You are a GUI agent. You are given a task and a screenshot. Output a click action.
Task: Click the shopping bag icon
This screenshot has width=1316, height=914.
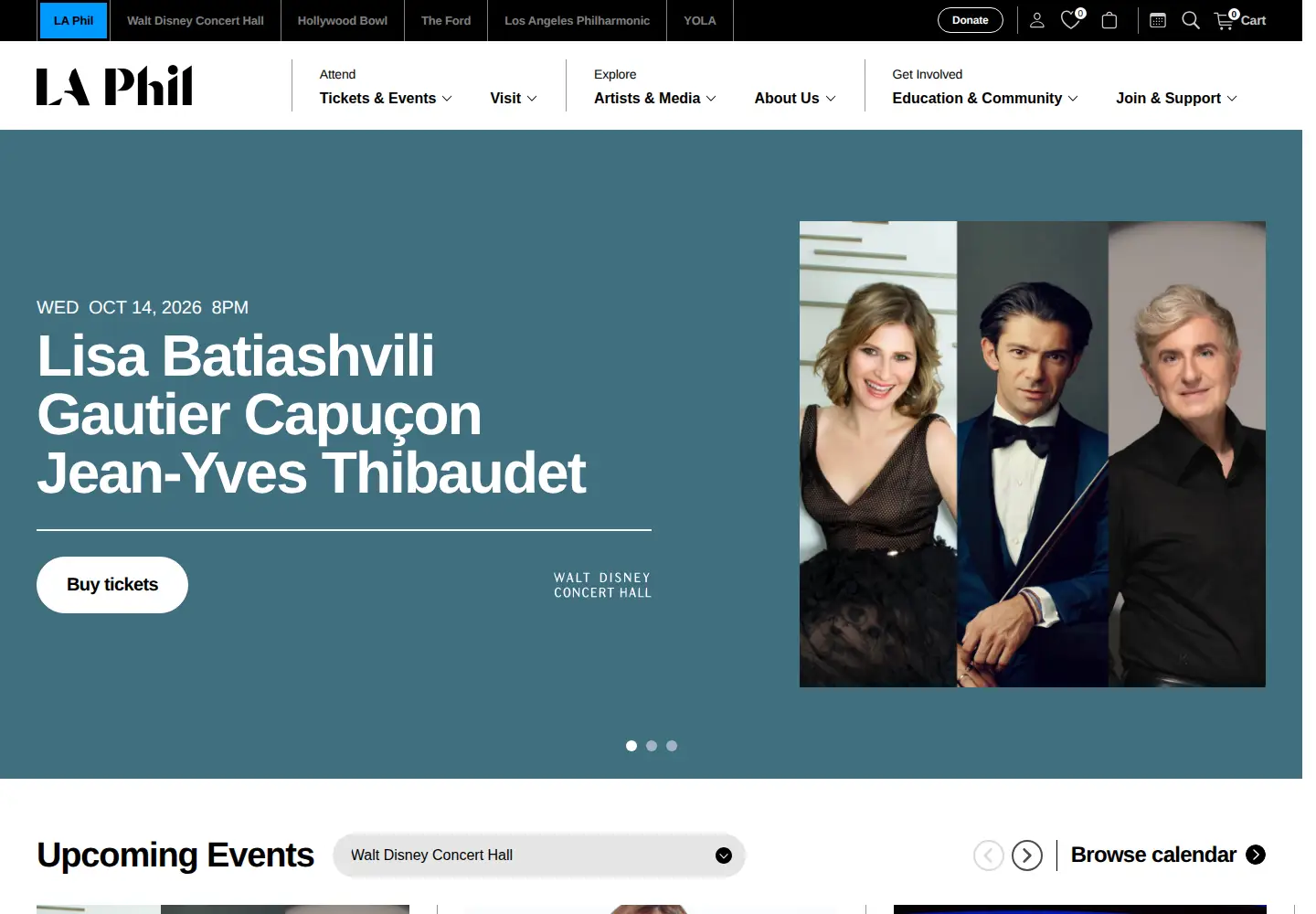[x=1109, y=20]
